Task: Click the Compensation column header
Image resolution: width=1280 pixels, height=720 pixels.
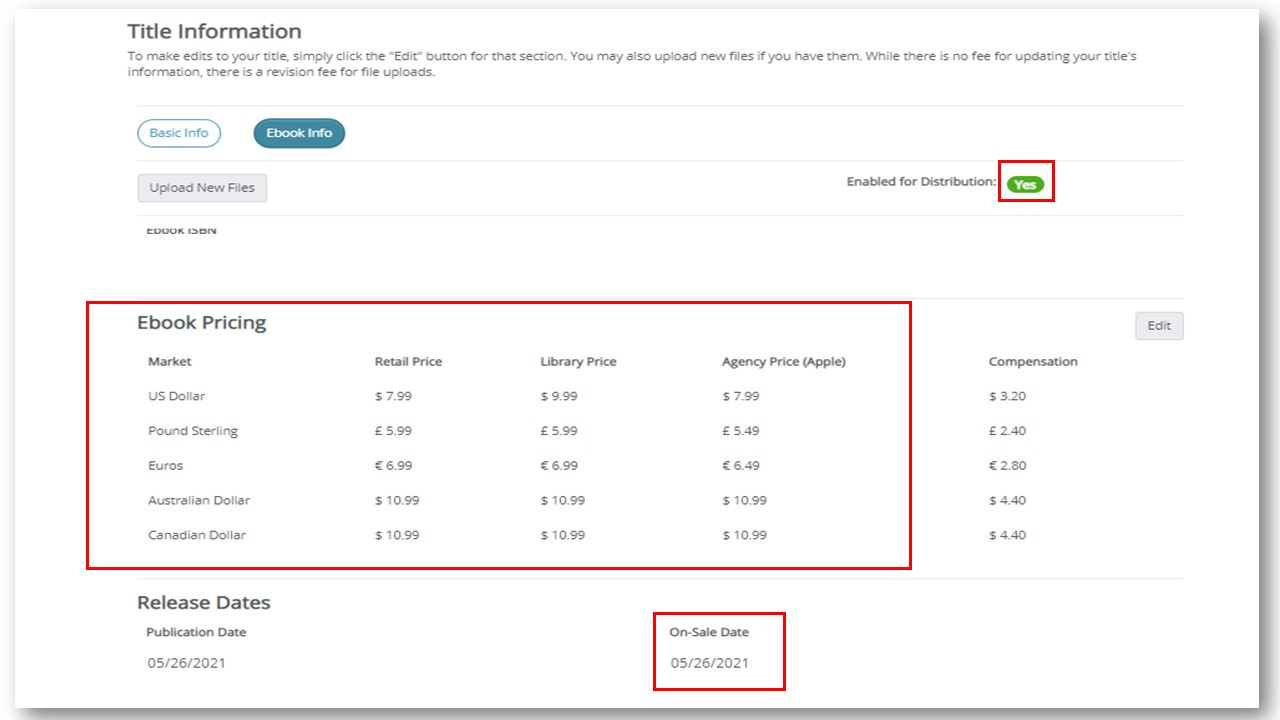Action: pyautogui.click(x=1033, y=362)
